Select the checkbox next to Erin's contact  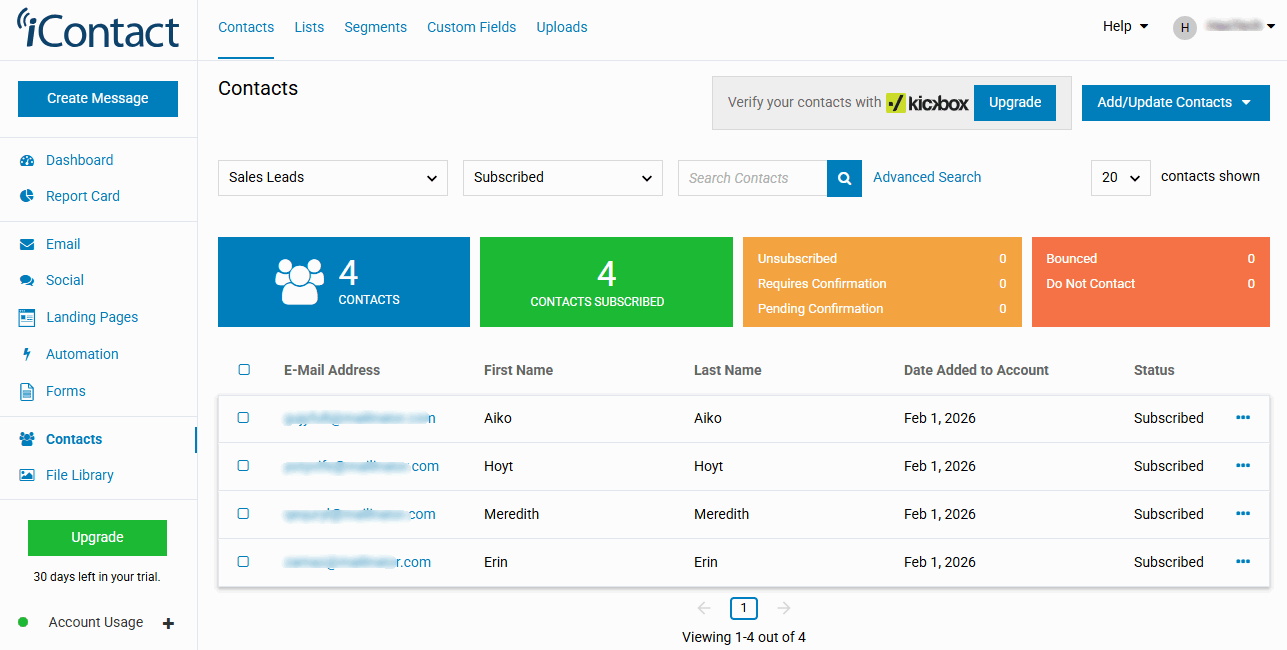(x=244, y=561)
